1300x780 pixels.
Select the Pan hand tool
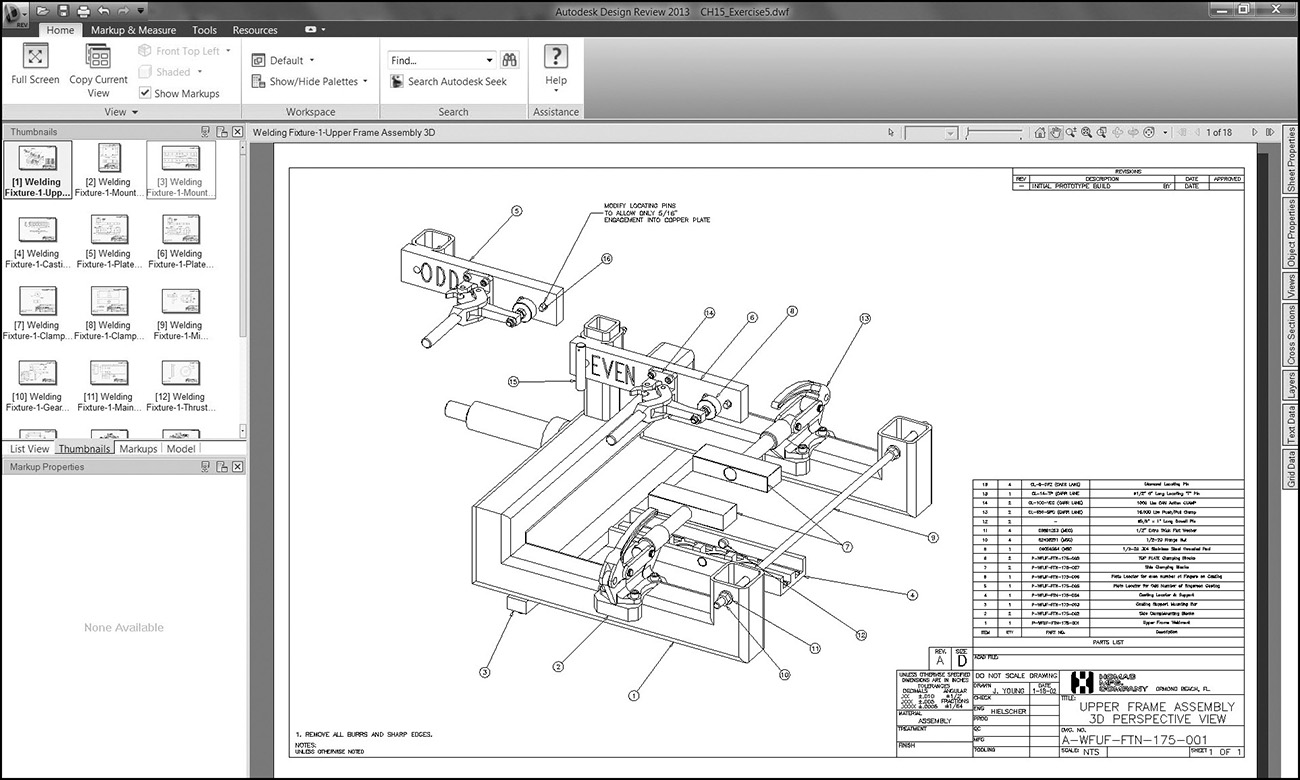pos(1055,132)
